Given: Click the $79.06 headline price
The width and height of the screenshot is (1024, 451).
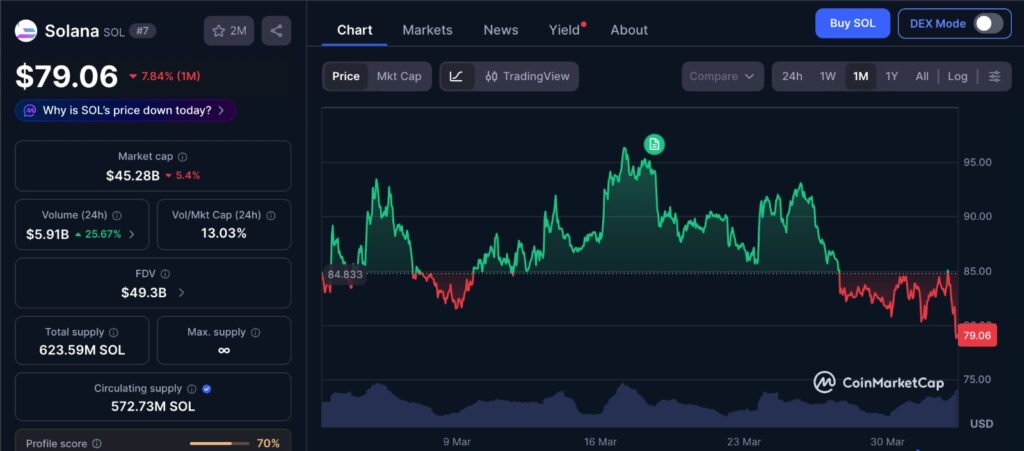Looking at the screenshot, I should pos(67,76).
